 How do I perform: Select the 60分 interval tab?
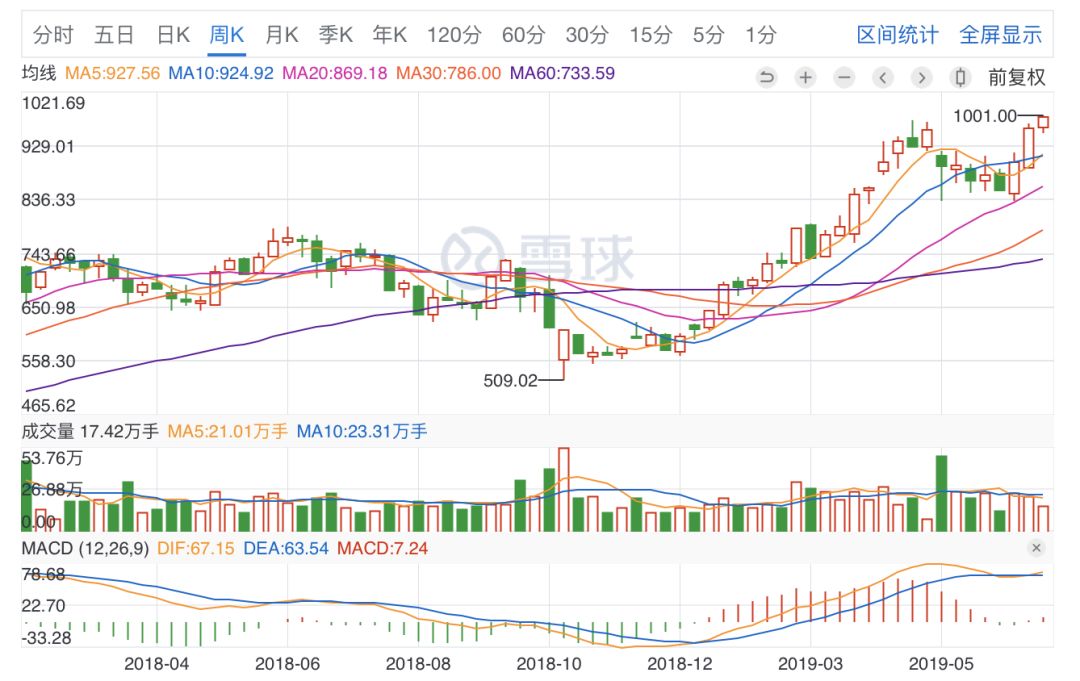pos(523,35)
